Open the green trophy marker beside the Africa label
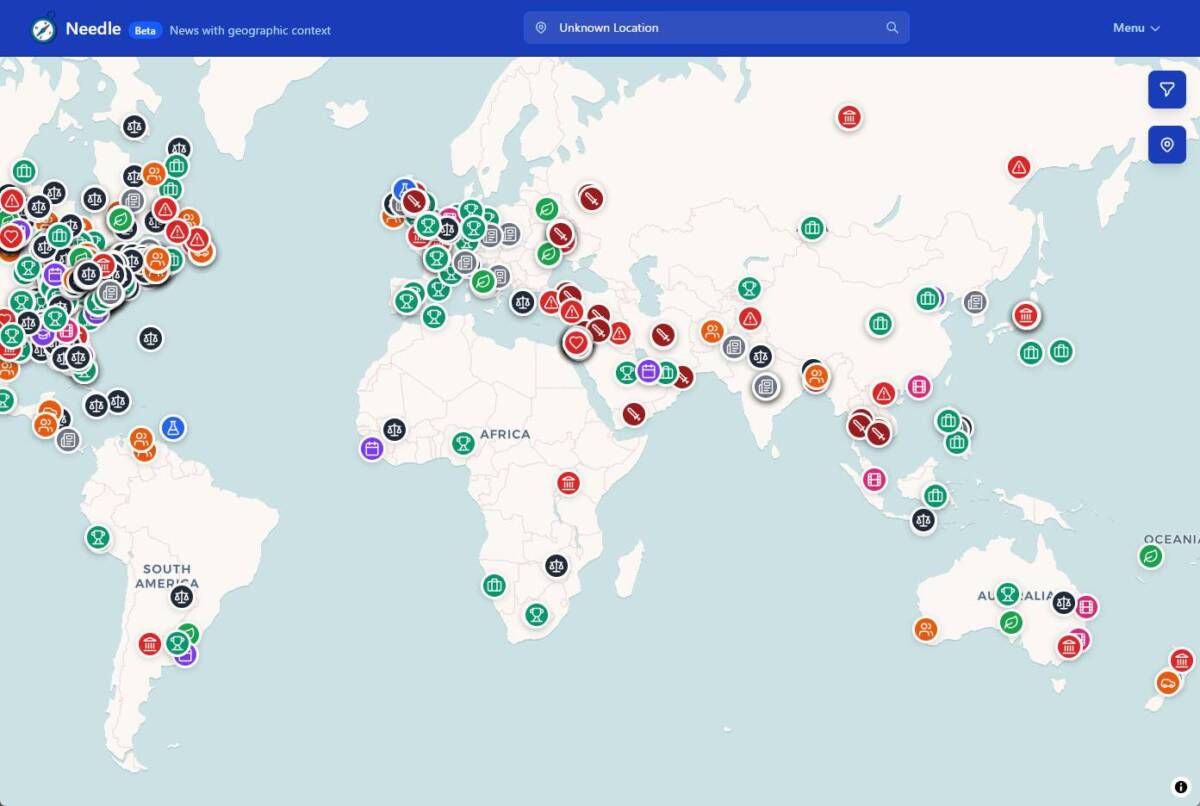 point(462,442)
